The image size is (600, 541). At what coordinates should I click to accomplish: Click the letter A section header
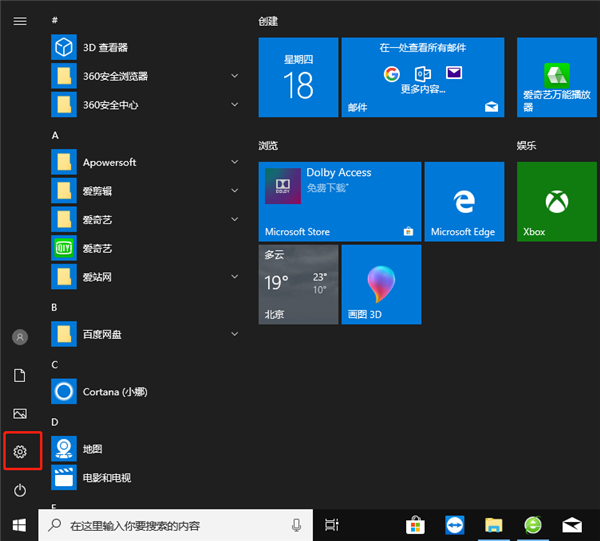tap(55, 135)
